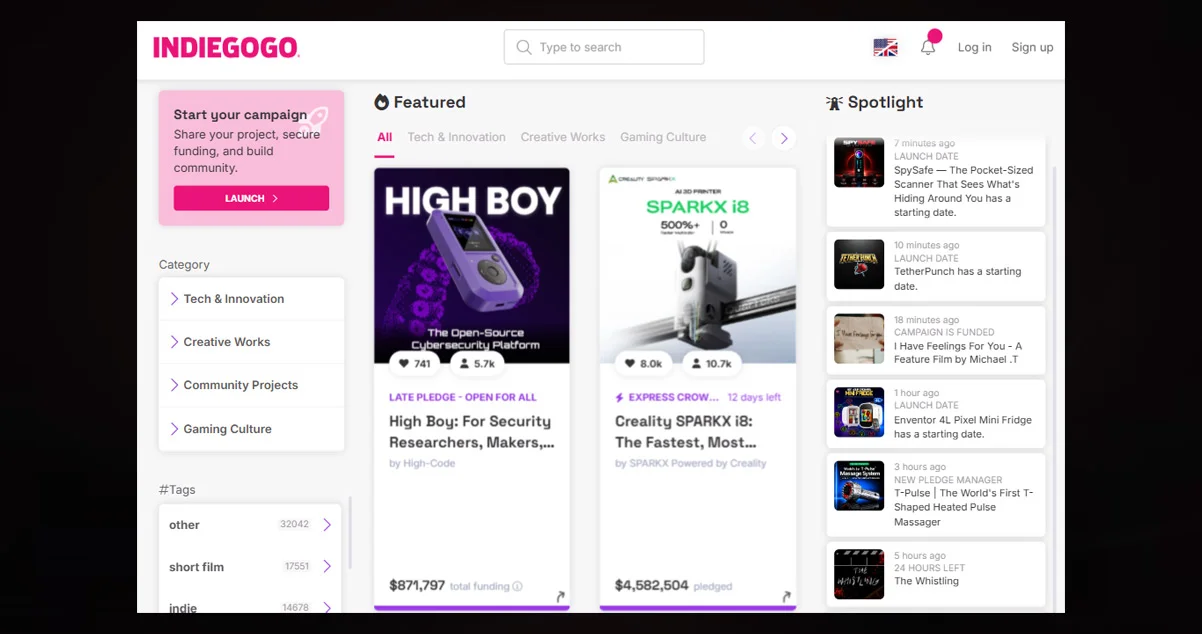Click the Spotlight lighthouse icon

point(835,103)
